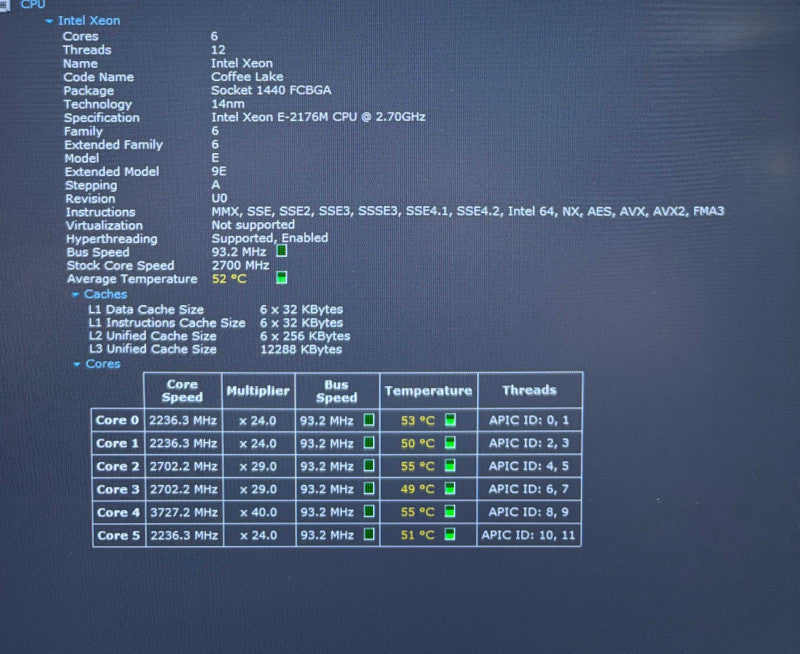Select the Multiplier column header

(x=258, y=391)
